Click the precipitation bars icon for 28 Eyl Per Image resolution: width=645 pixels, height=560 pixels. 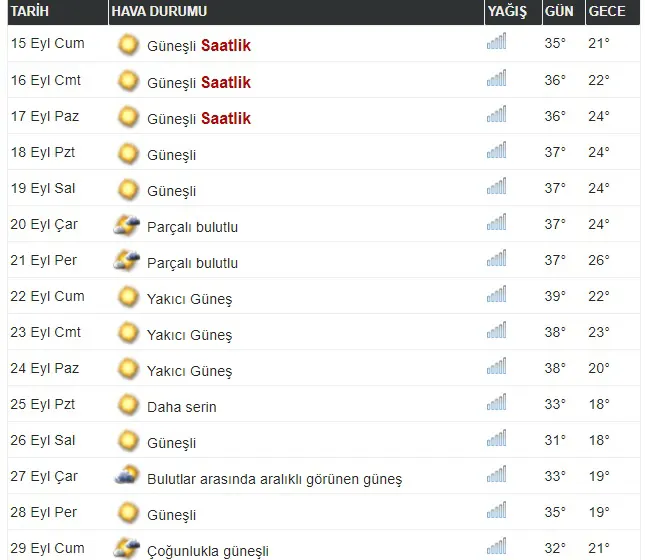click(496, 513)
